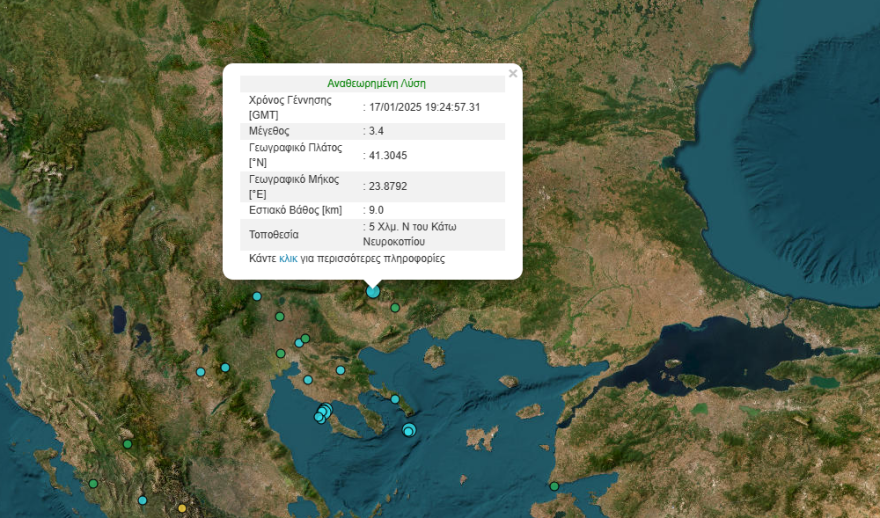Viewport: 880px width, 518px height.
Task: Click the 'Αναθεωρημένη Λύση' popup title
Action: coord(376,84)
